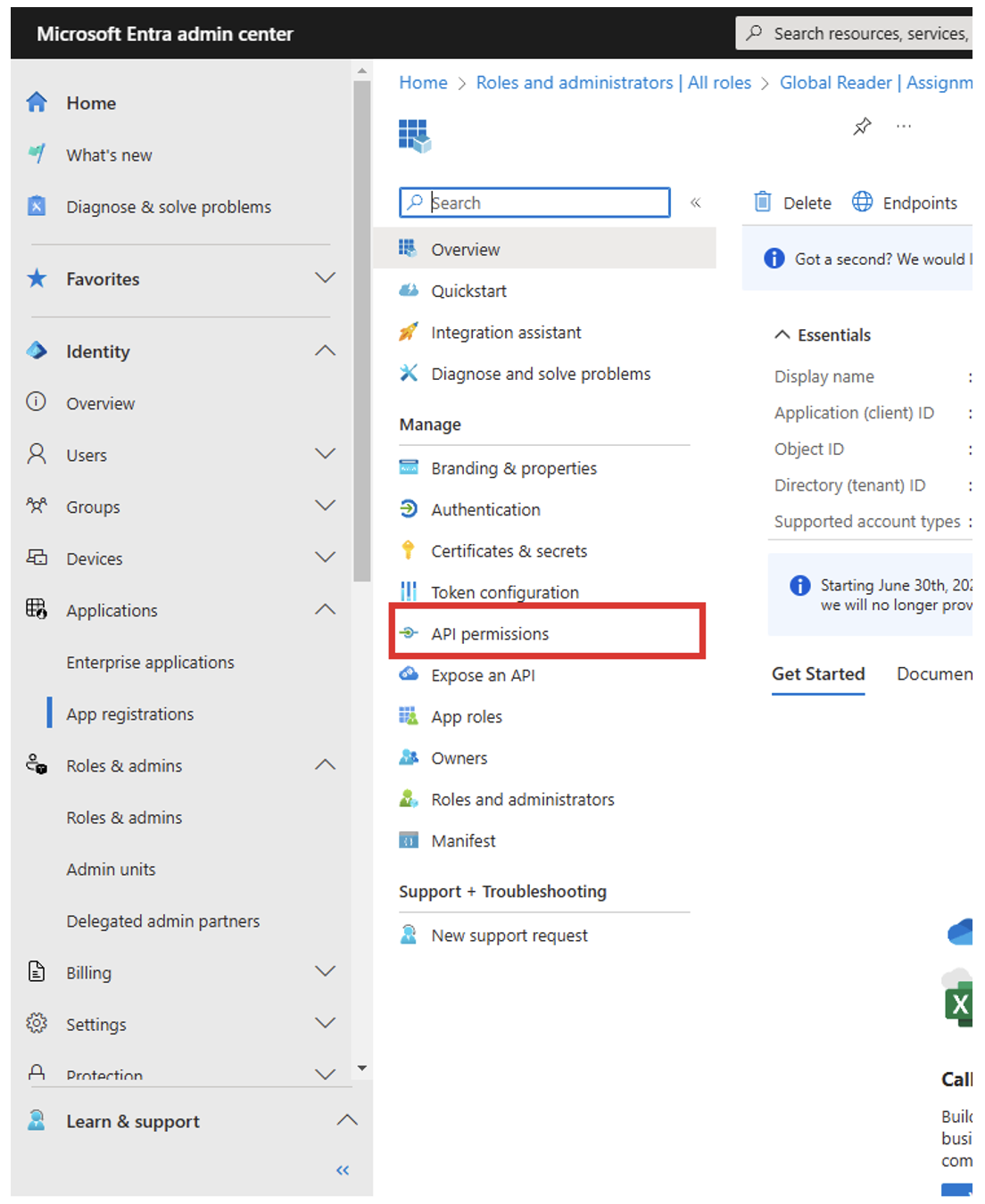Open the Documentation tab

(934, 674)
